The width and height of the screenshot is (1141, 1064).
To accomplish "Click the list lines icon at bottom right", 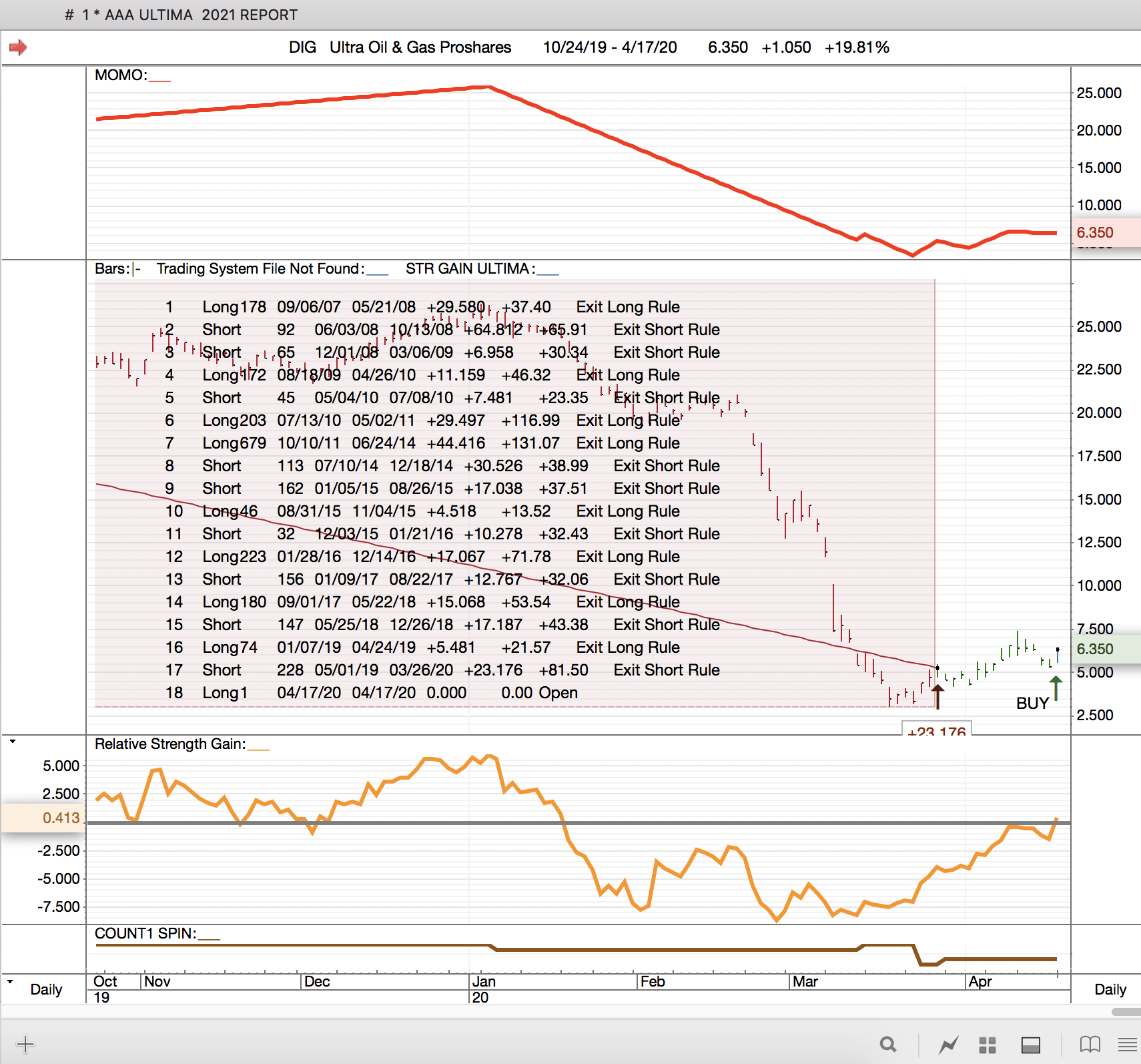I will (x=1128, y=1044).
